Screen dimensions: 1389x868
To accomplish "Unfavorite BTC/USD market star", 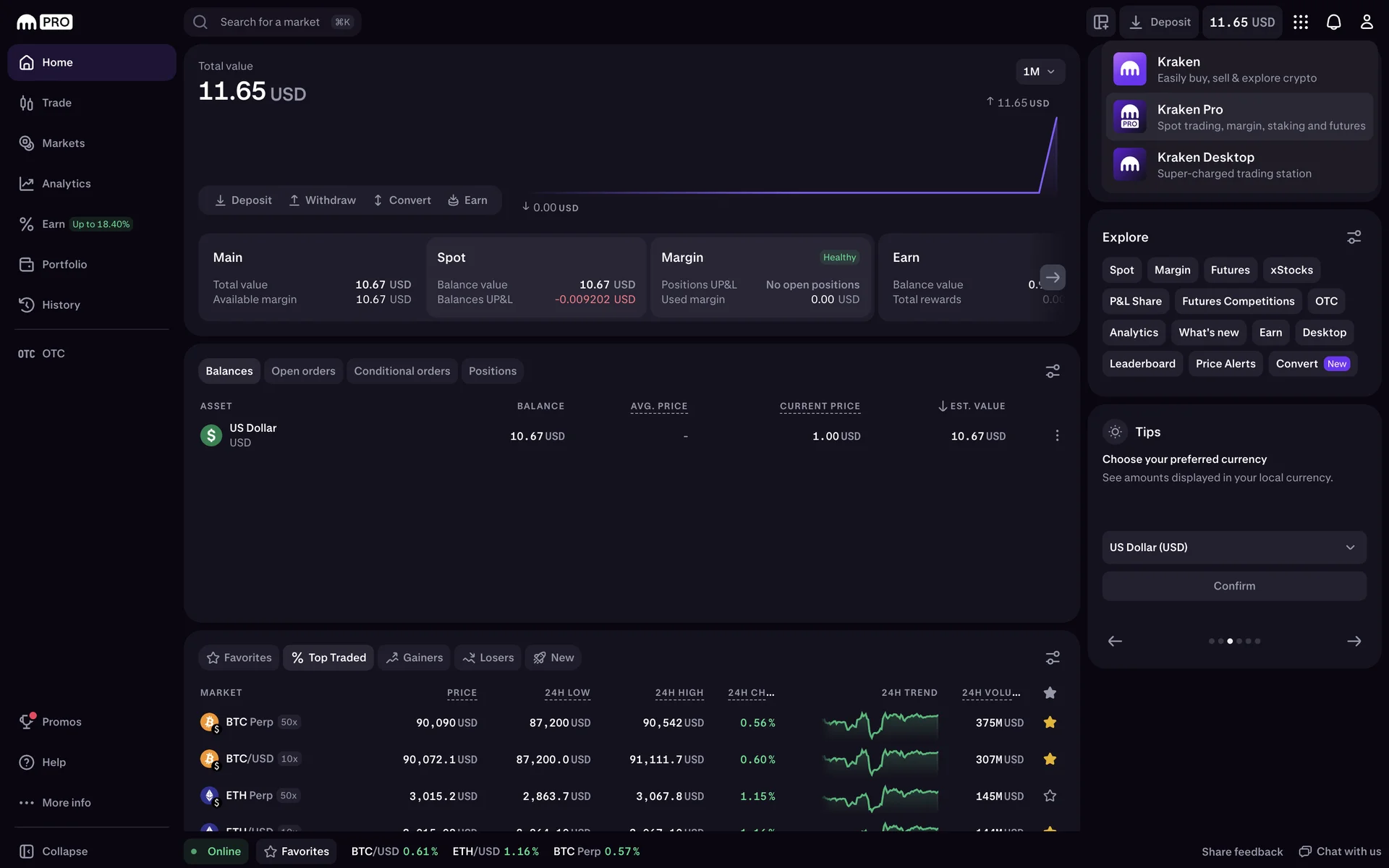I will coord(1050,759).
